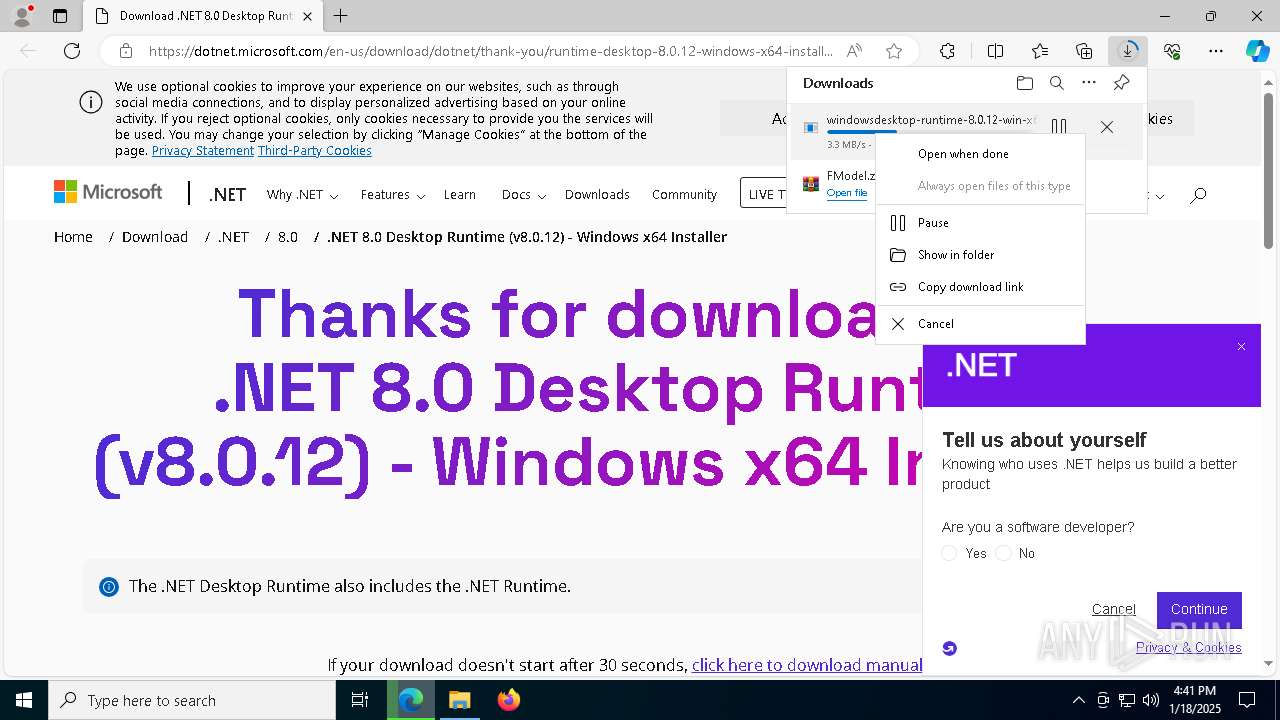This screenshot has height=720, width=1280.
Task: Show hidden system tray icons
Action: click(x=1078, y=700)
